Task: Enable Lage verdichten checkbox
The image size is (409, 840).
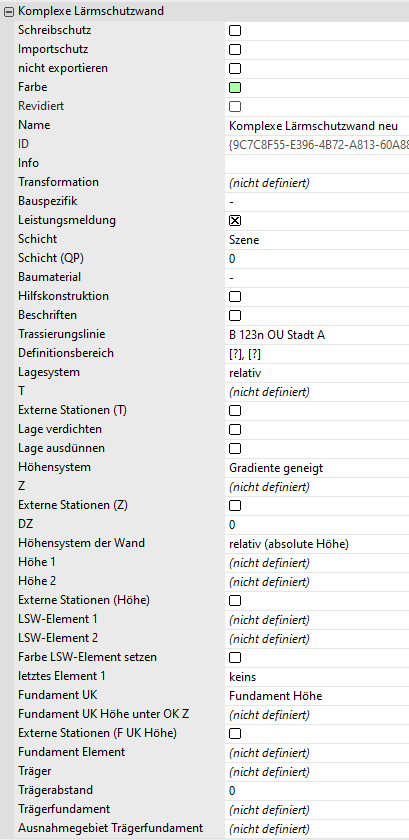Action: (235, 430)
